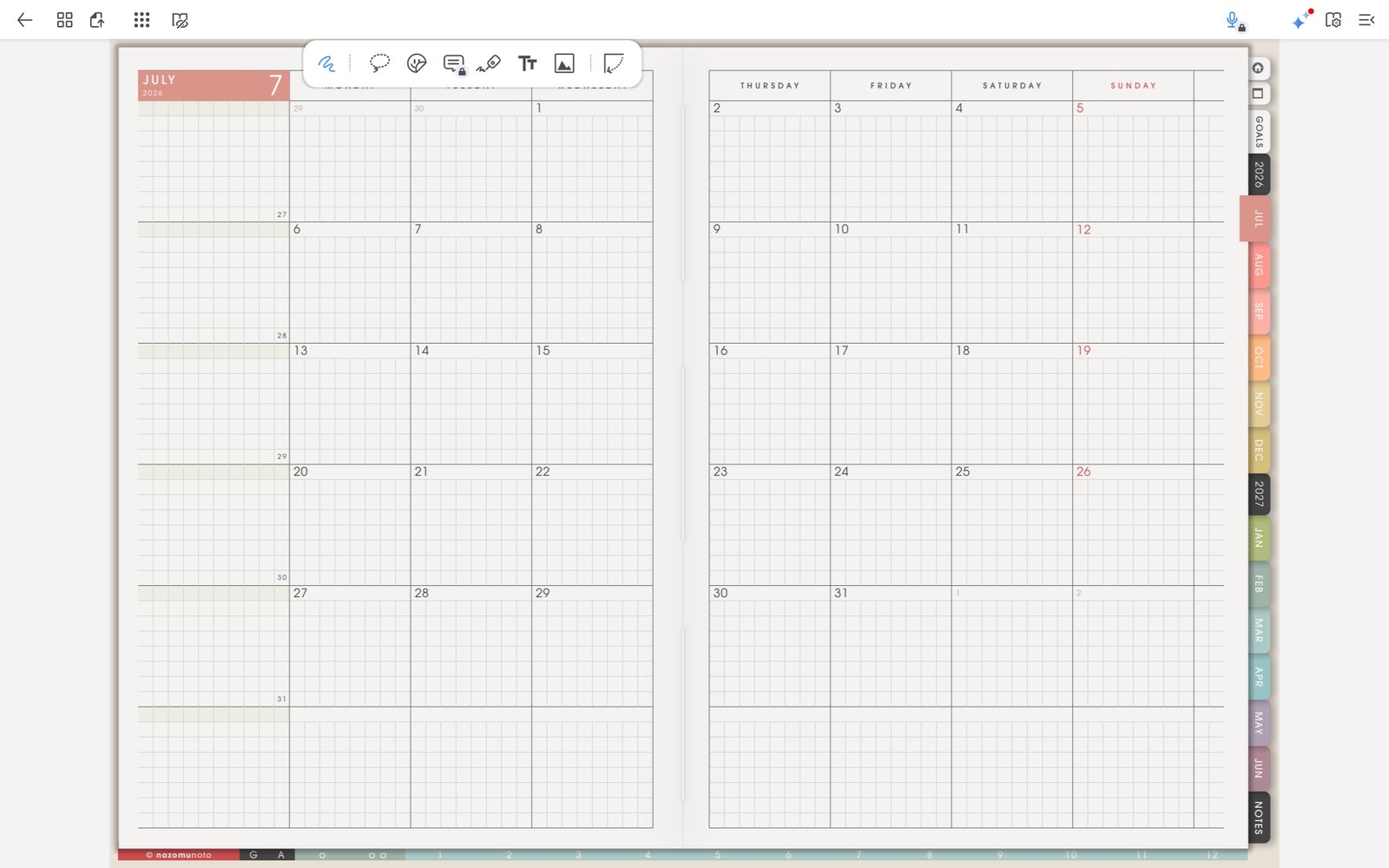The image size is (1389, 868).
Task: Go back with the left arrow
Action: click(24, 20)
